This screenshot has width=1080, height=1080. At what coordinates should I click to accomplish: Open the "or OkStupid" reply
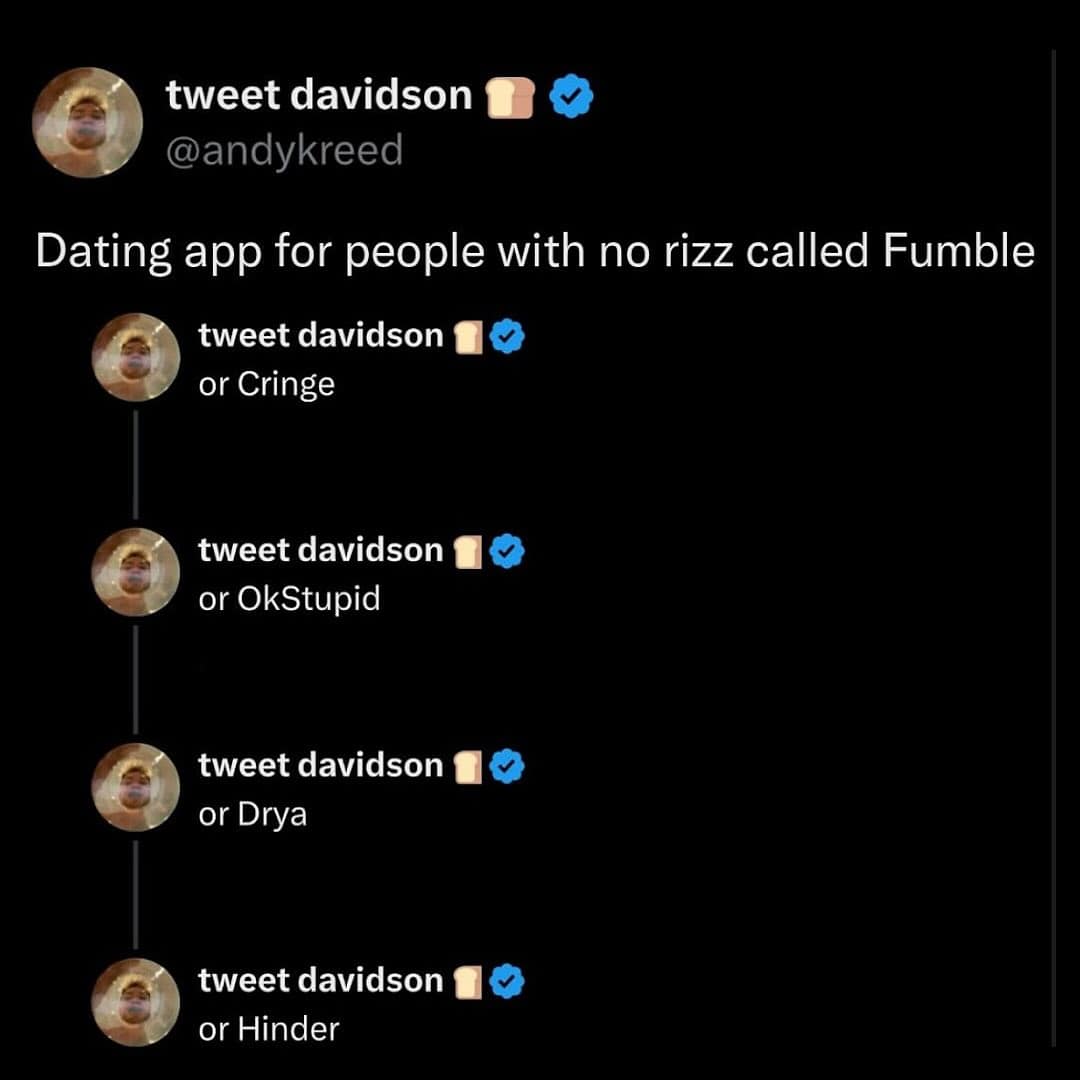tap(289, 599)
